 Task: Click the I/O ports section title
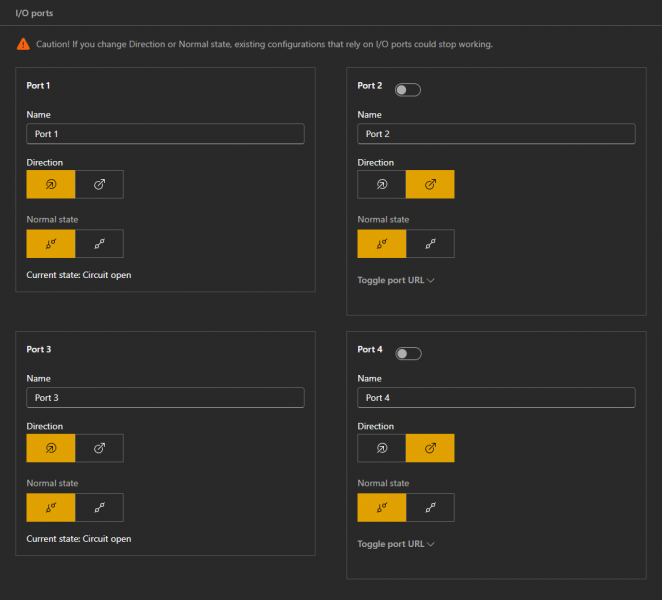click(x=34, y=13)
